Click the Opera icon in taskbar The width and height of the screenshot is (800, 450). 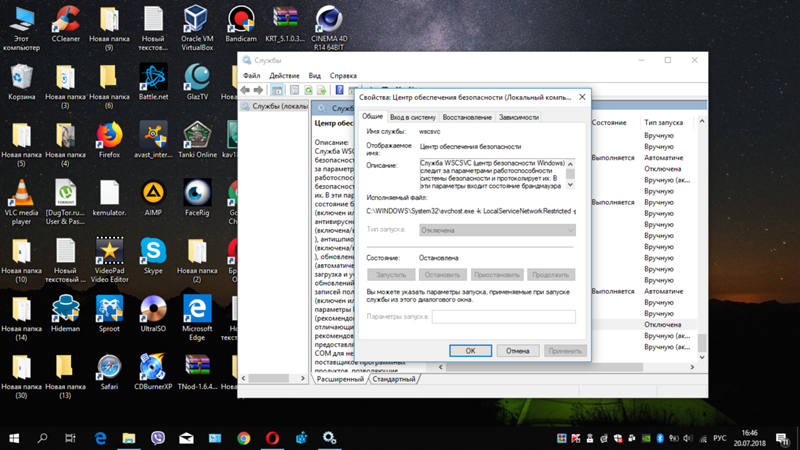272,438
